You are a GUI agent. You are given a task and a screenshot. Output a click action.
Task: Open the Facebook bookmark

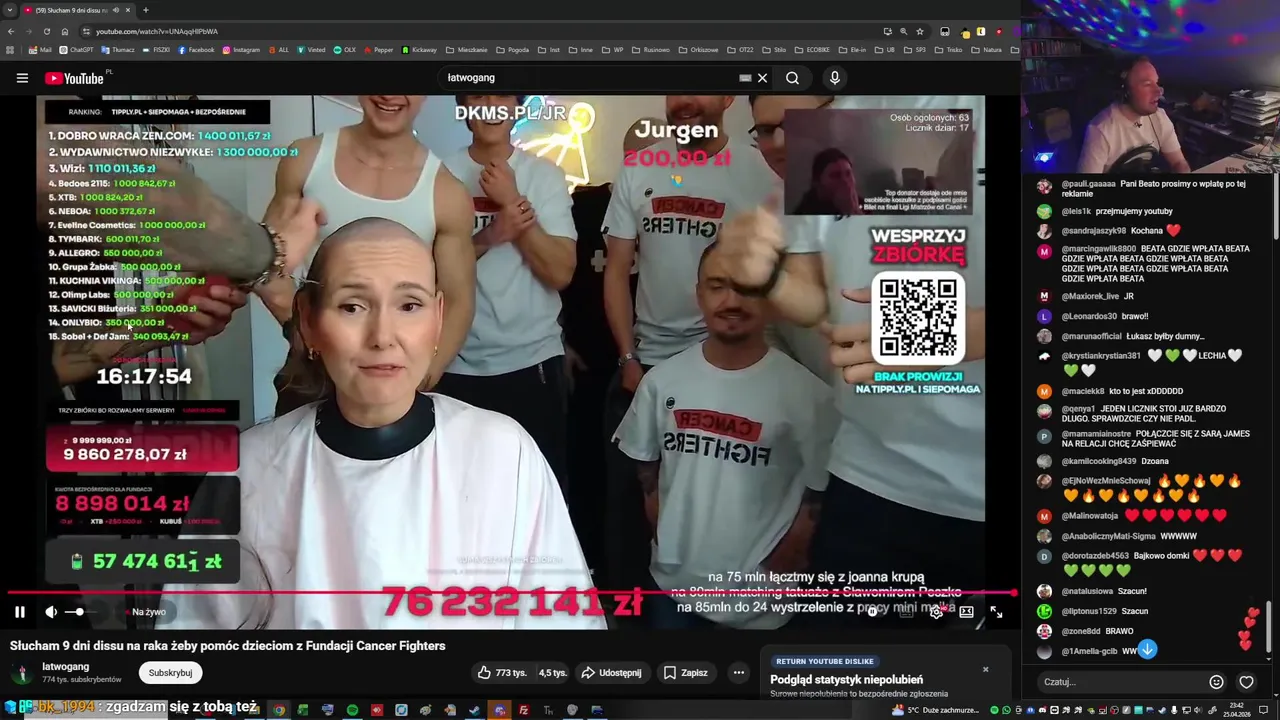pos(196,50)
